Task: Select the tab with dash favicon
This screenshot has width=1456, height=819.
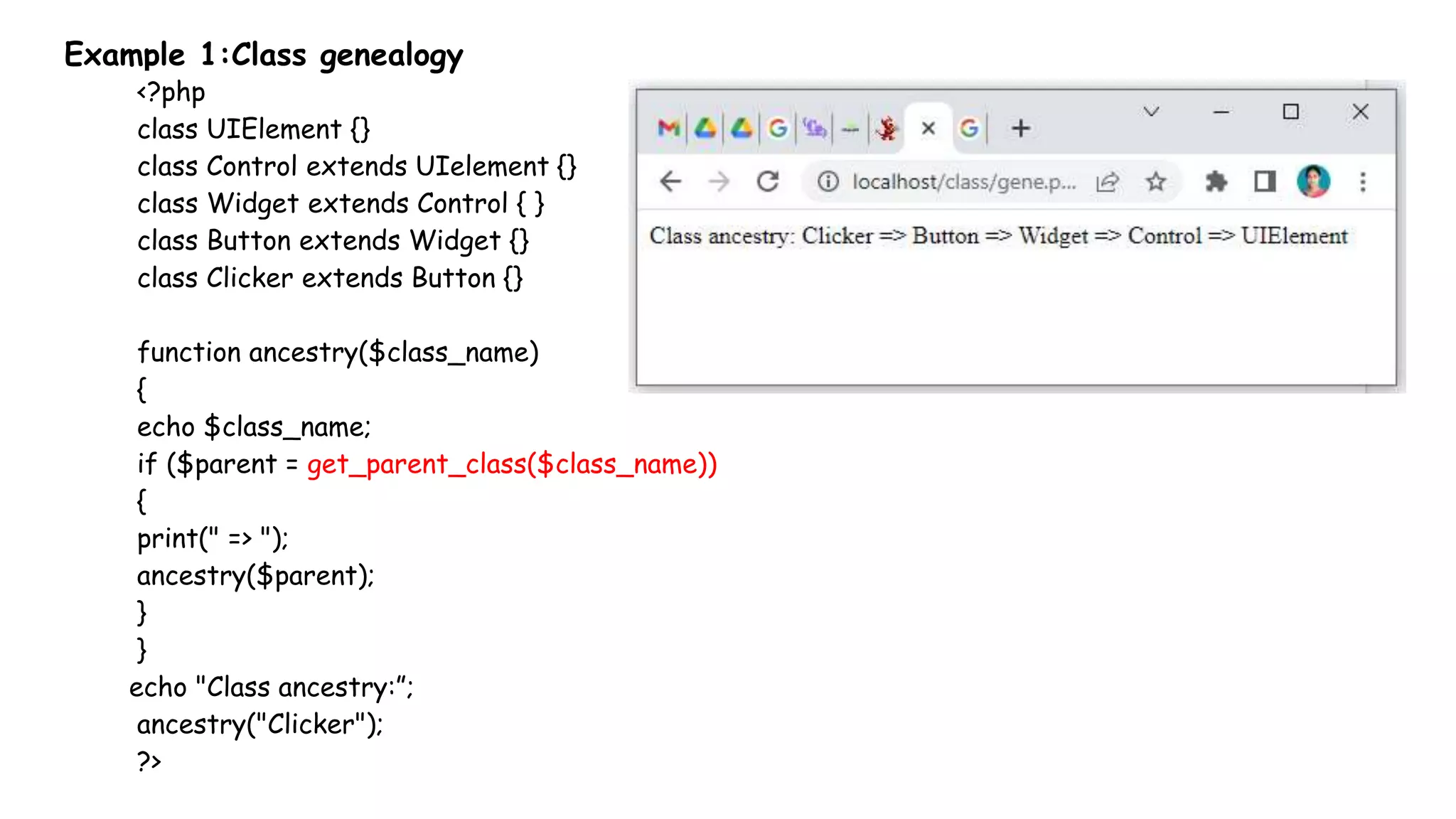Action: coord(850,129)
